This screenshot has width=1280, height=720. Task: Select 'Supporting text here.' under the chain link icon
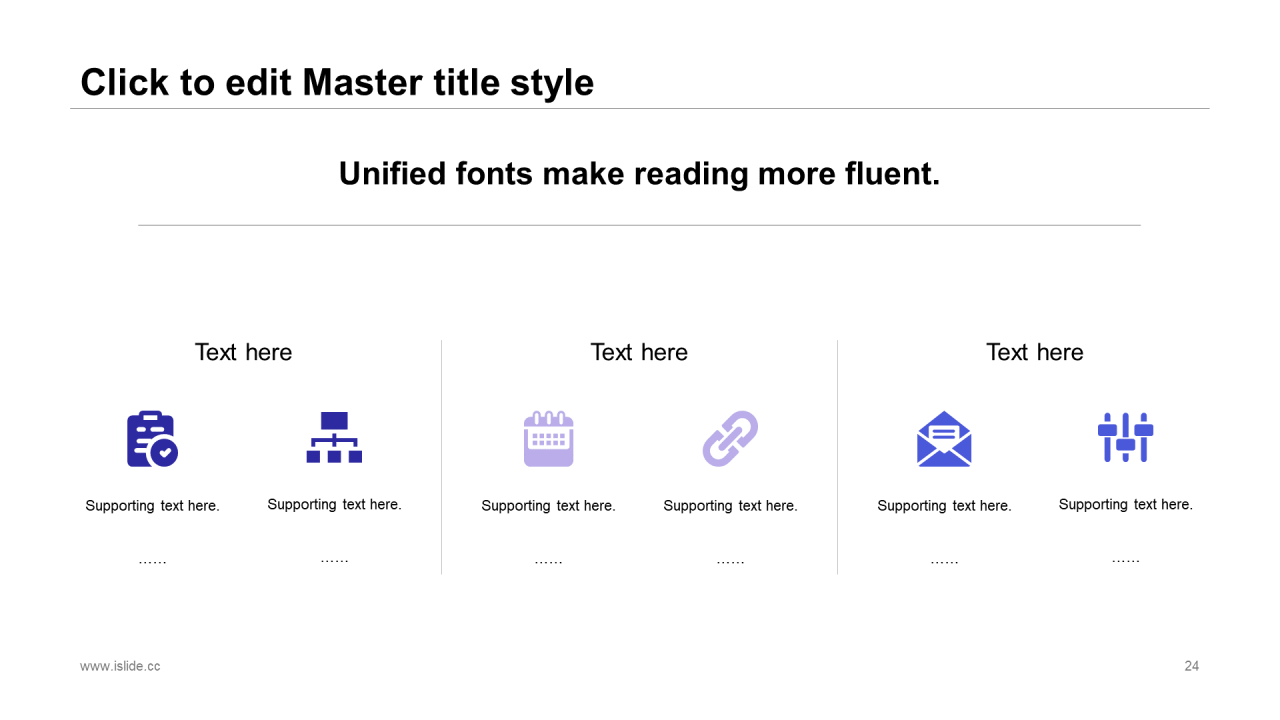point(730,506)
